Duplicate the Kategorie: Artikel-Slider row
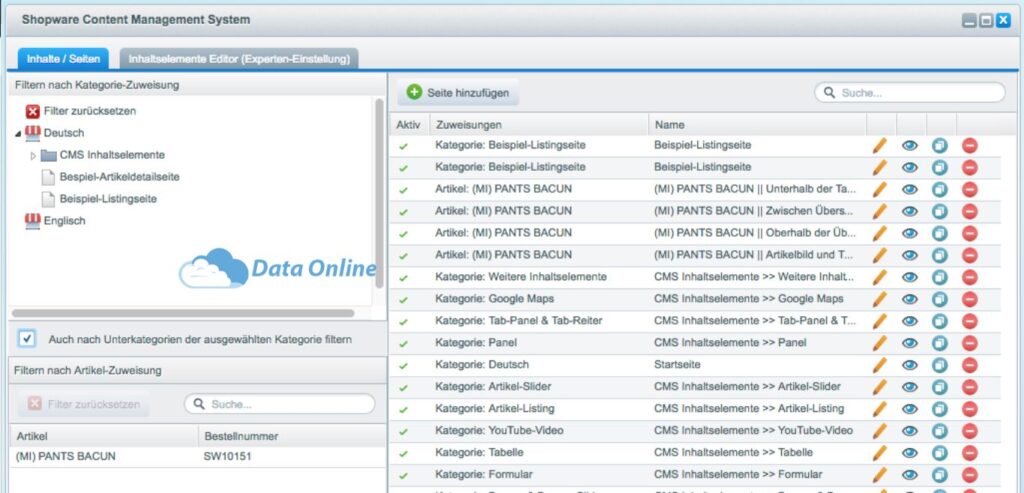The width and height of the screenshot is (1024, 493). [940, 387]
